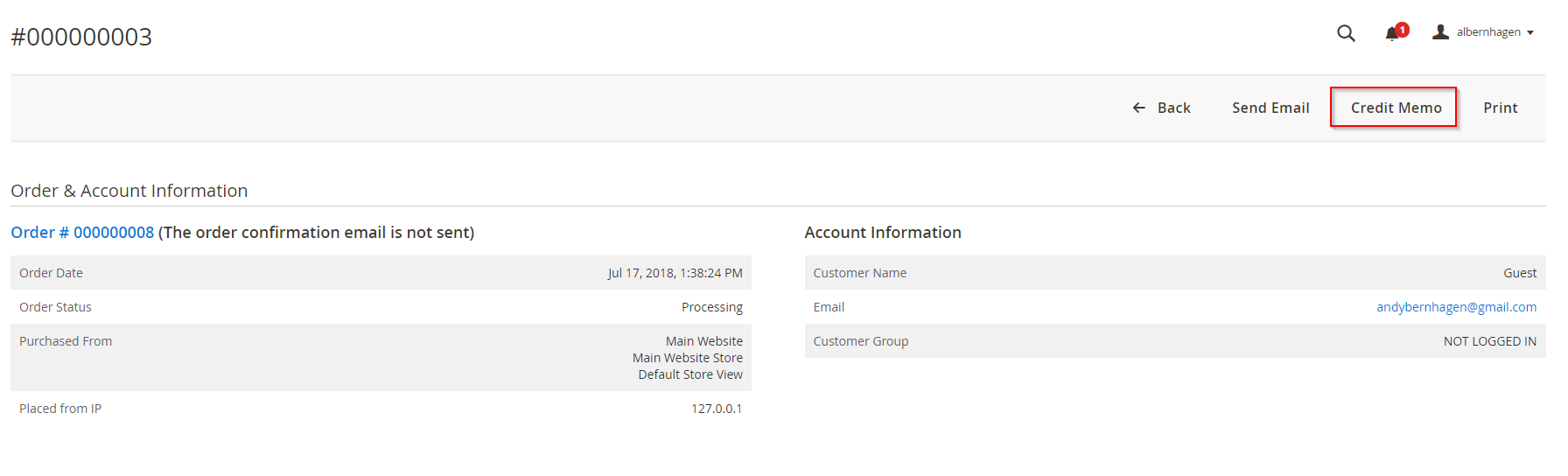Click the #000000003 page title
Viewport: 1568px width, 476px height.
(x=81, y=37)
